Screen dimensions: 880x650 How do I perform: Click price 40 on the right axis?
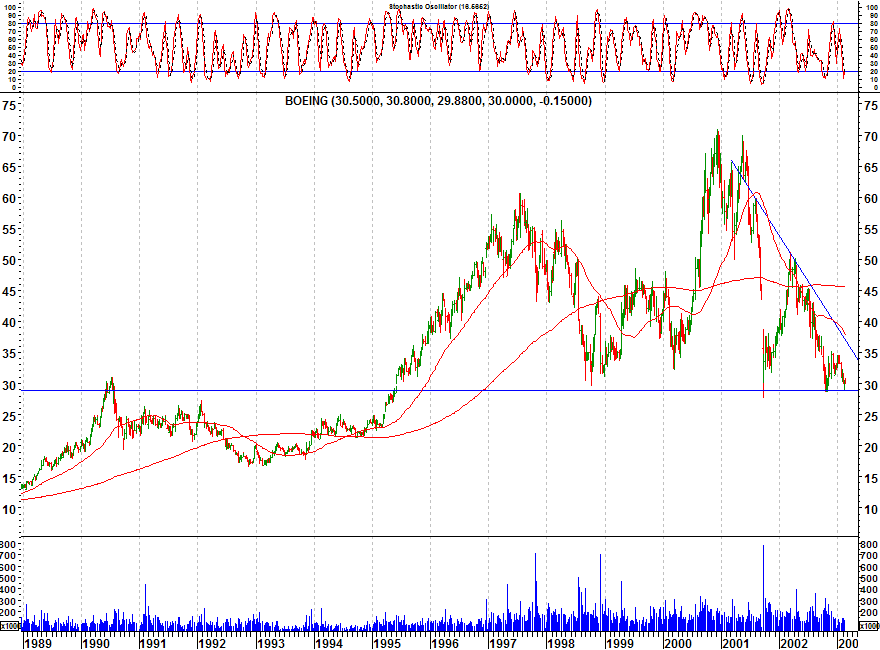(871, 323)
